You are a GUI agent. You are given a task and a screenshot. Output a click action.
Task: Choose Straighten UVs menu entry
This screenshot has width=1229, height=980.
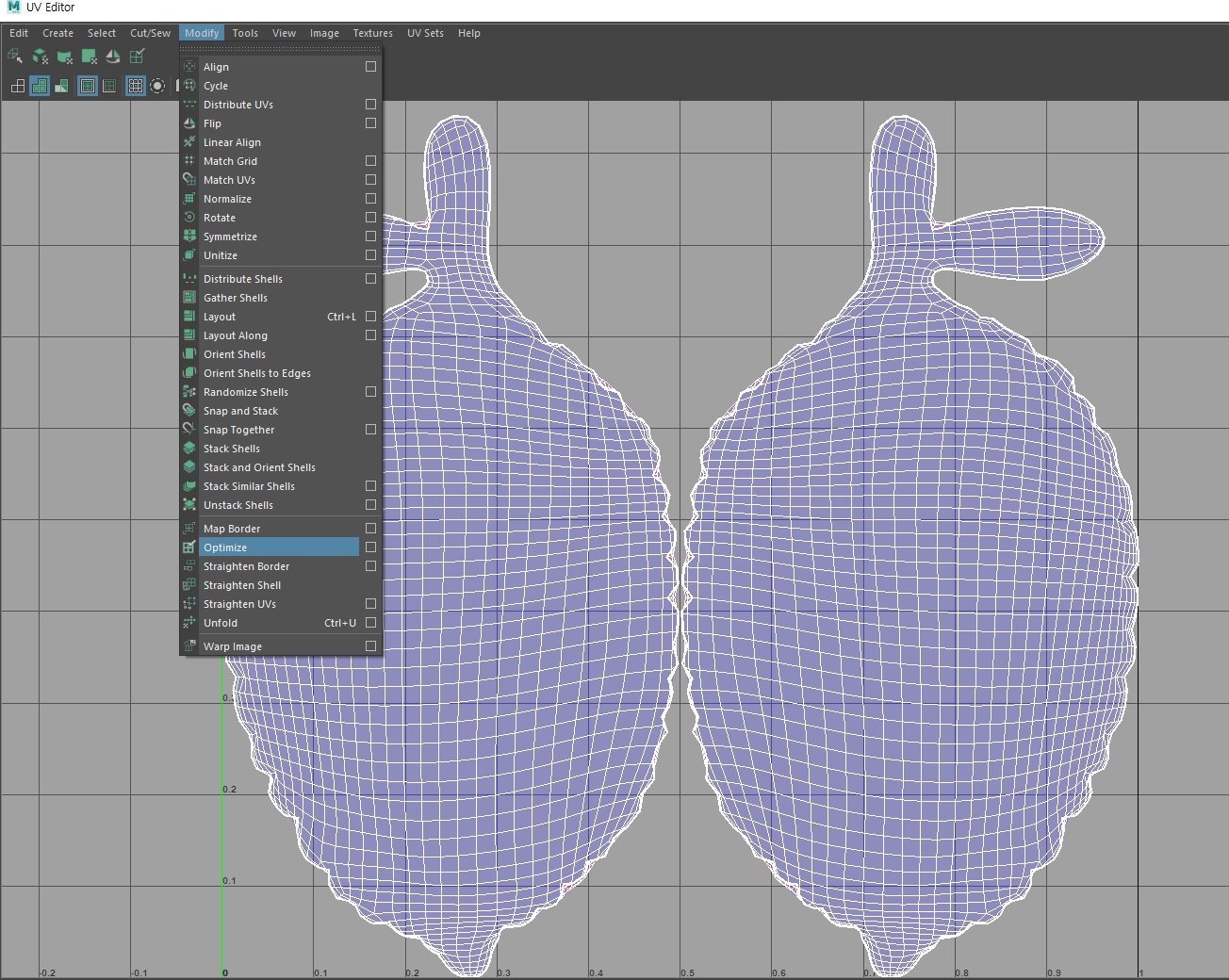pyautogui.click(x=270, y=604)
